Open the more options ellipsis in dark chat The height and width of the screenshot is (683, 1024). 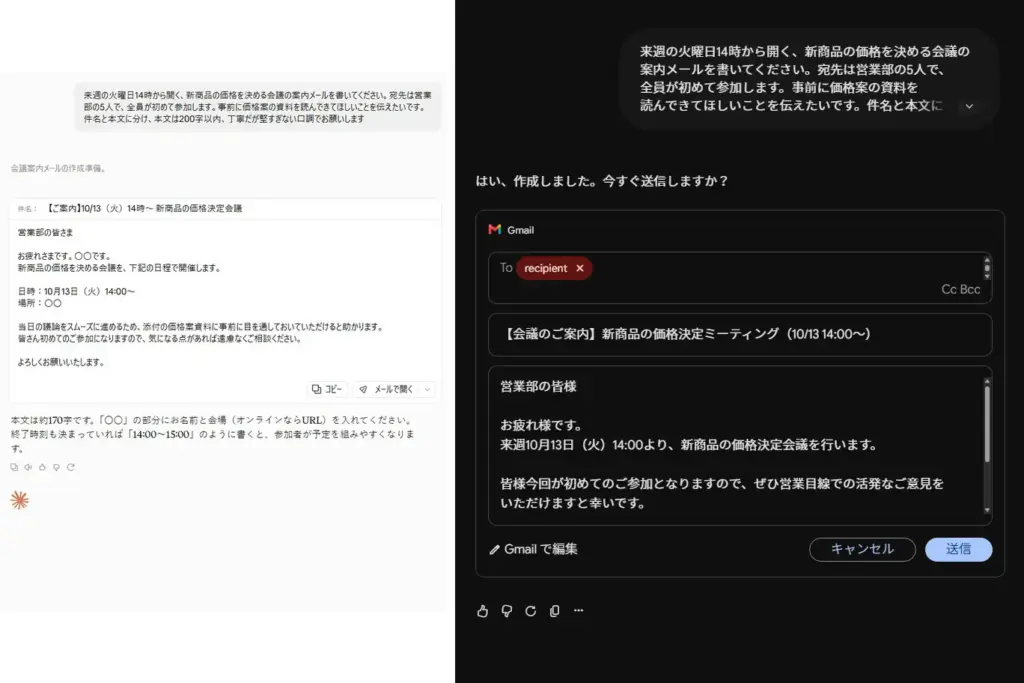[579, 611]
